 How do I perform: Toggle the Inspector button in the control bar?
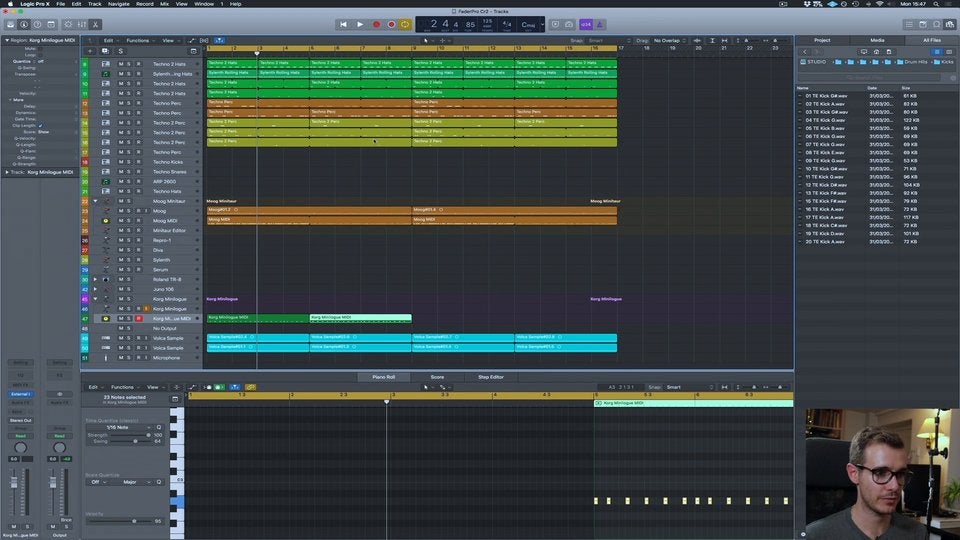coord(25,24)
